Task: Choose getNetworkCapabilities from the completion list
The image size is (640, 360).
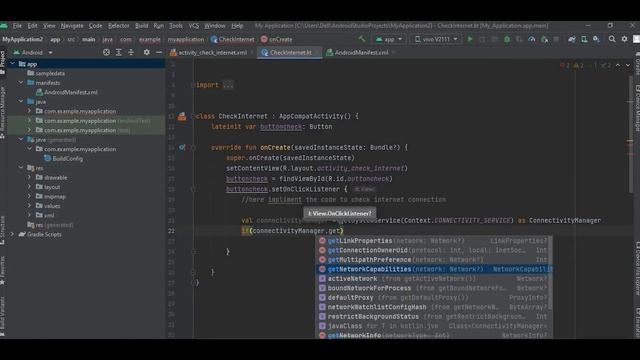Action: tap(434, 269)
